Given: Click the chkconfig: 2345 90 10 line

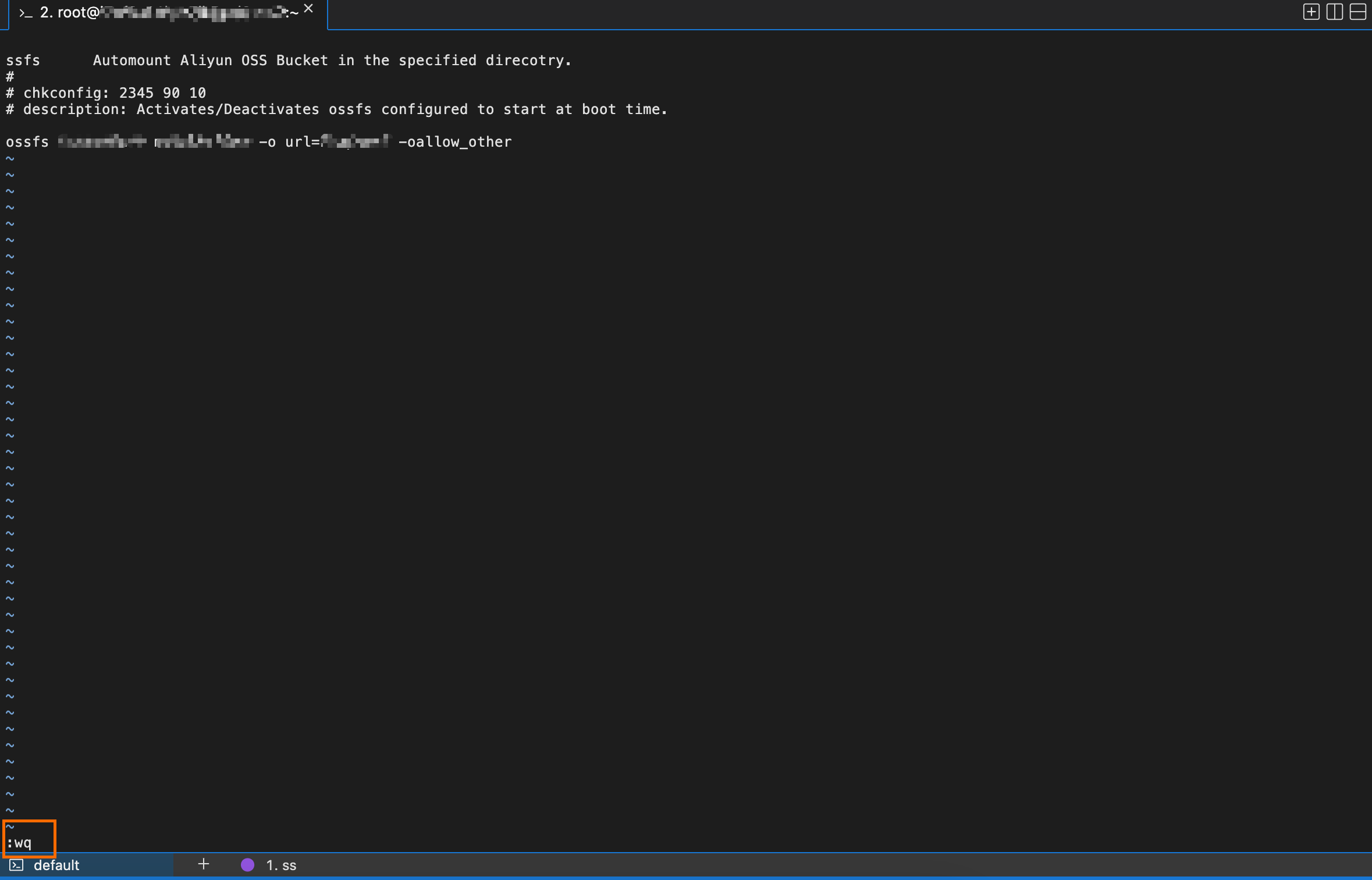Looking at the screenshot, I should coord(106,93).
